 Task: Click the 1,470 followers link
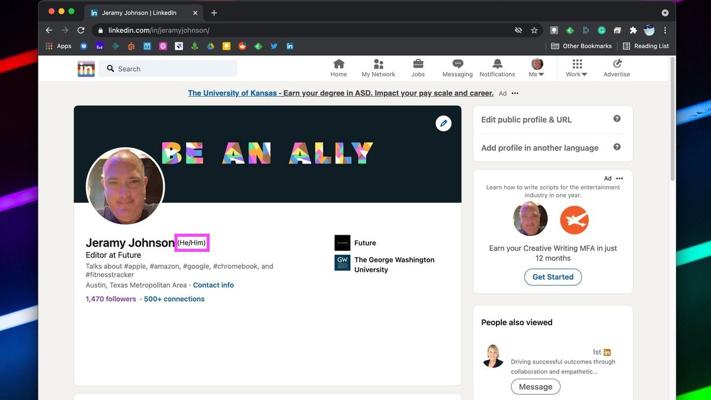click(110, 299)
